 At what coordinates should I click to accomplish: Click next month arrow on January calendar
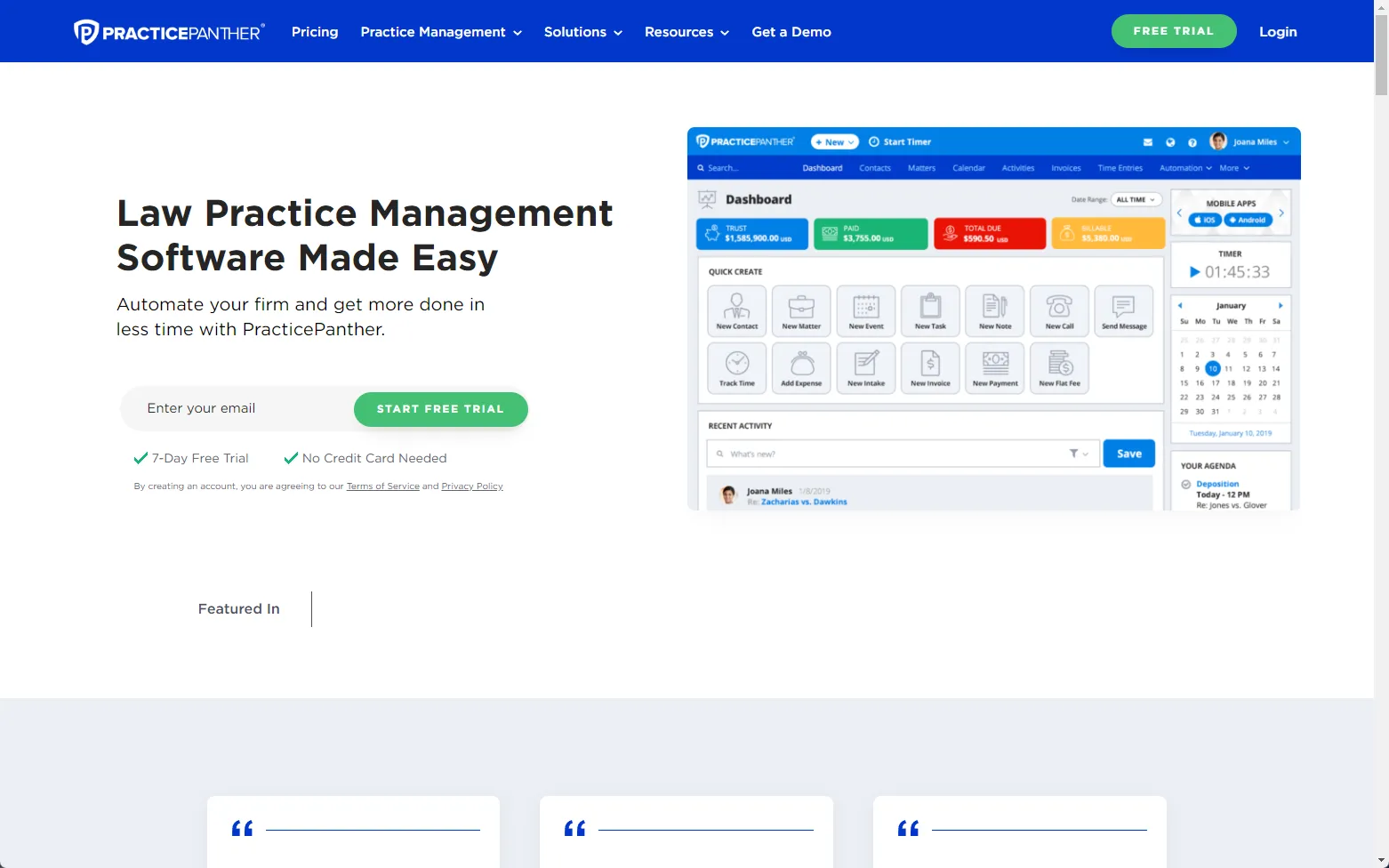point(1281,305)
